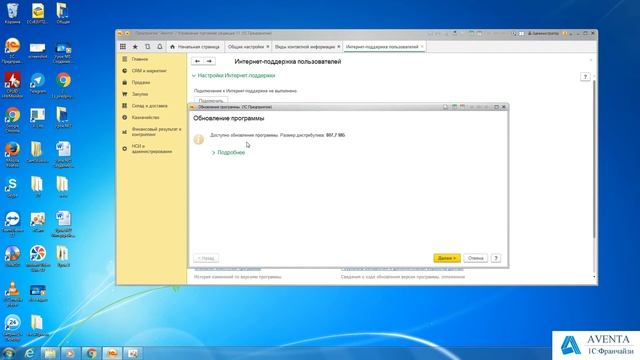Click help button on Интернет-поддержка page
This screenshot has width=640, height=360.
pos(585,77)
